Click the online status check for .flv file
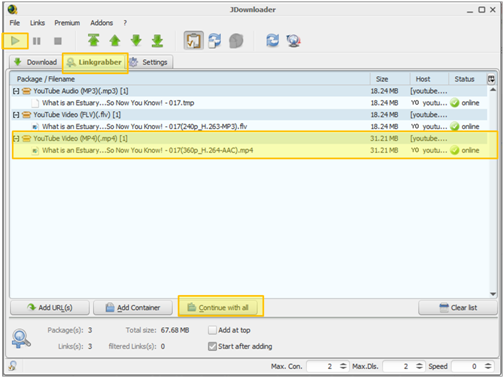 454,127
